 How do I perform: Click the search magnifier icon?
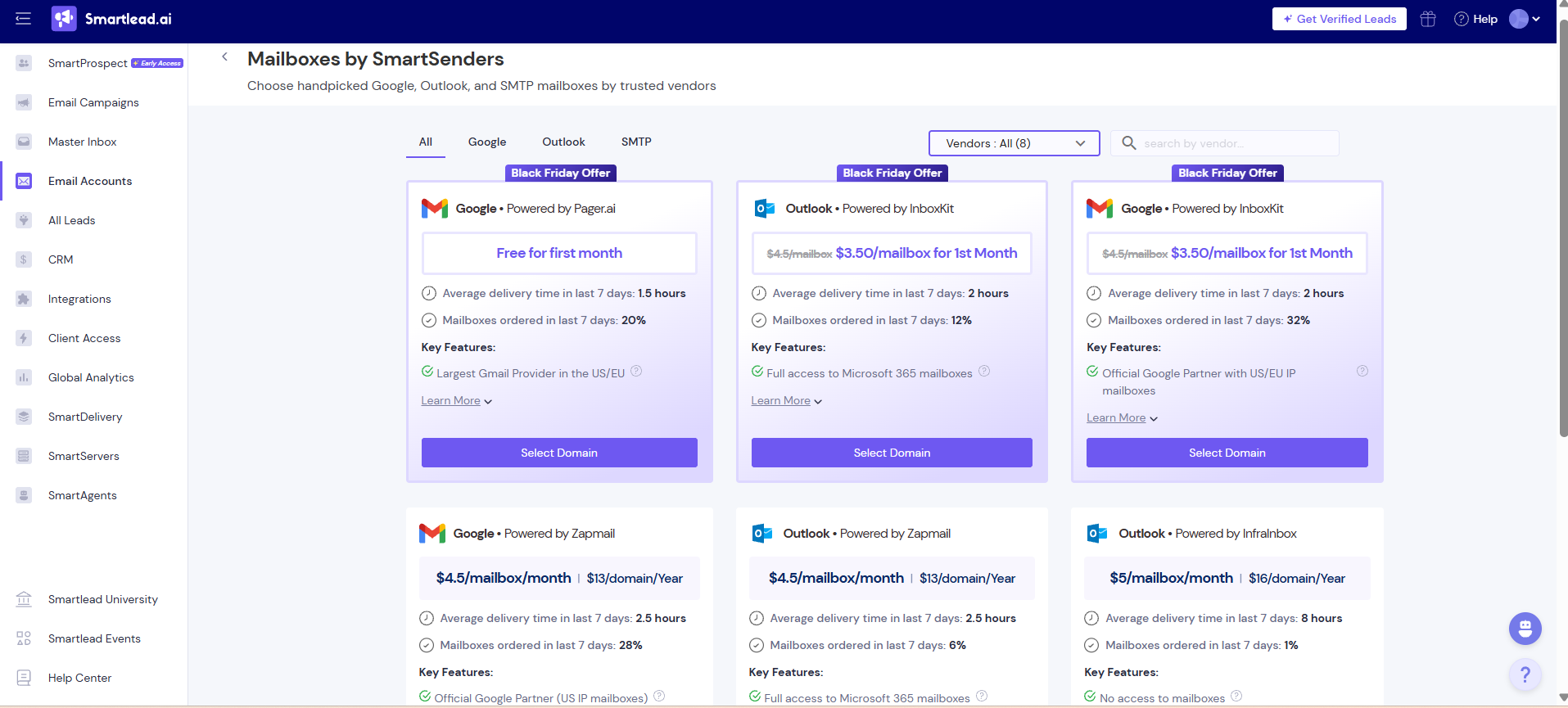pyautogui.click(x=1128, y=143)
